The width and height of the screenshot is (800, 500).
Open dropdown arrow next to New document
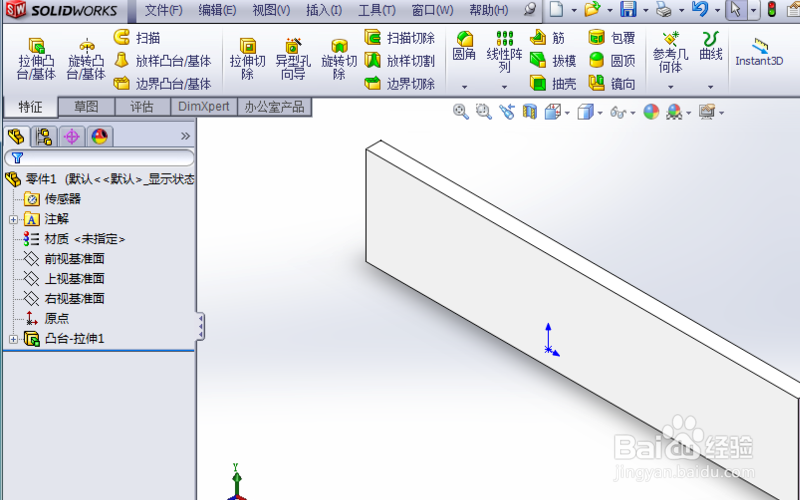coord(574,10)
